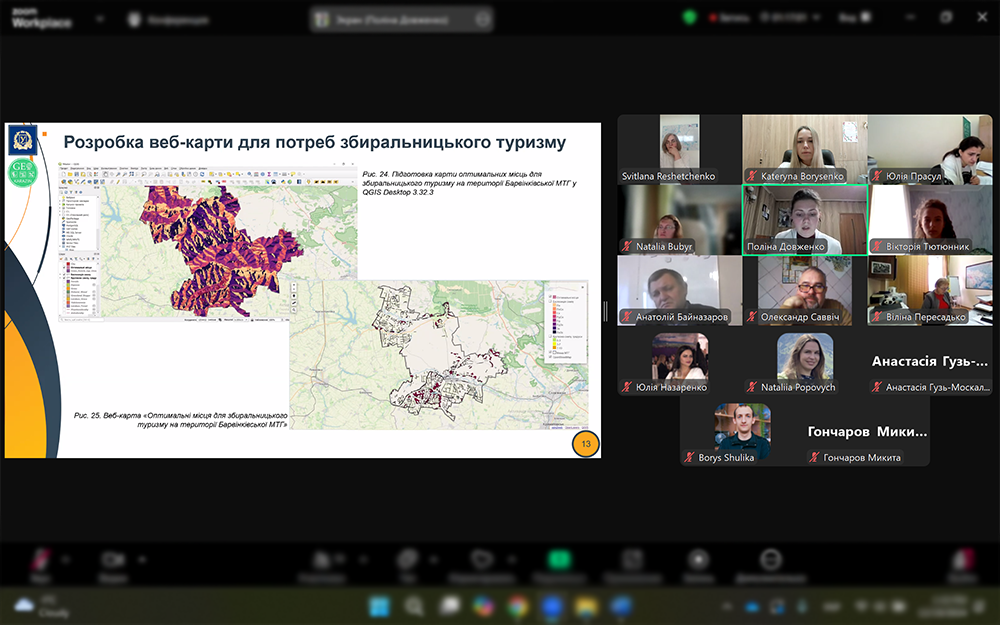
Task: Click the green encryption shield icon
Action: click(x=689, y=18)
